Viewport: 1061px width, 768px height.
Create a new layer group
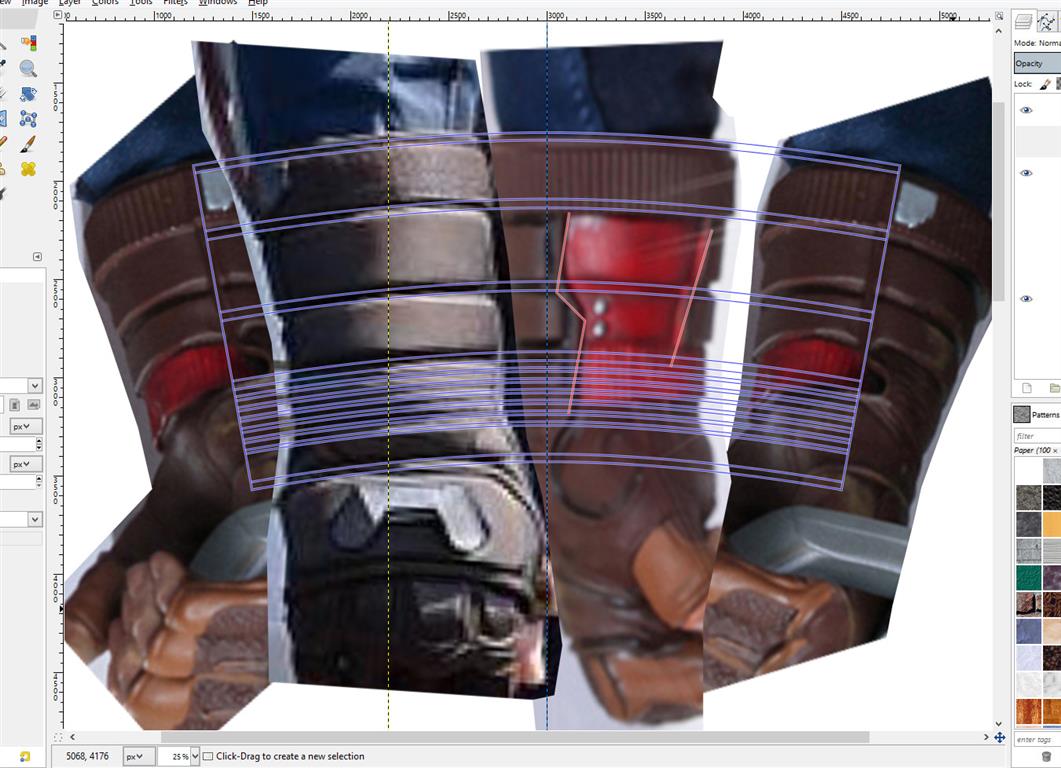(x=1054, y=388)
